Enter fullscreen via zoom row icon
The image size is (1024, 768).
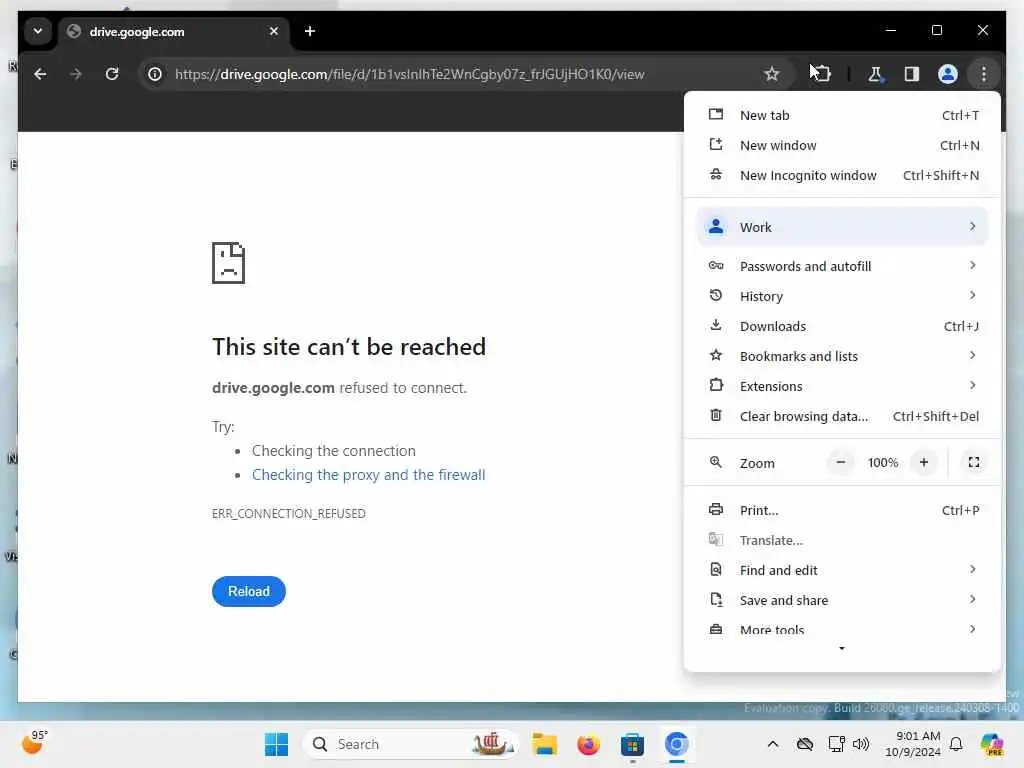pyautogui.click(x=974, y=463)
